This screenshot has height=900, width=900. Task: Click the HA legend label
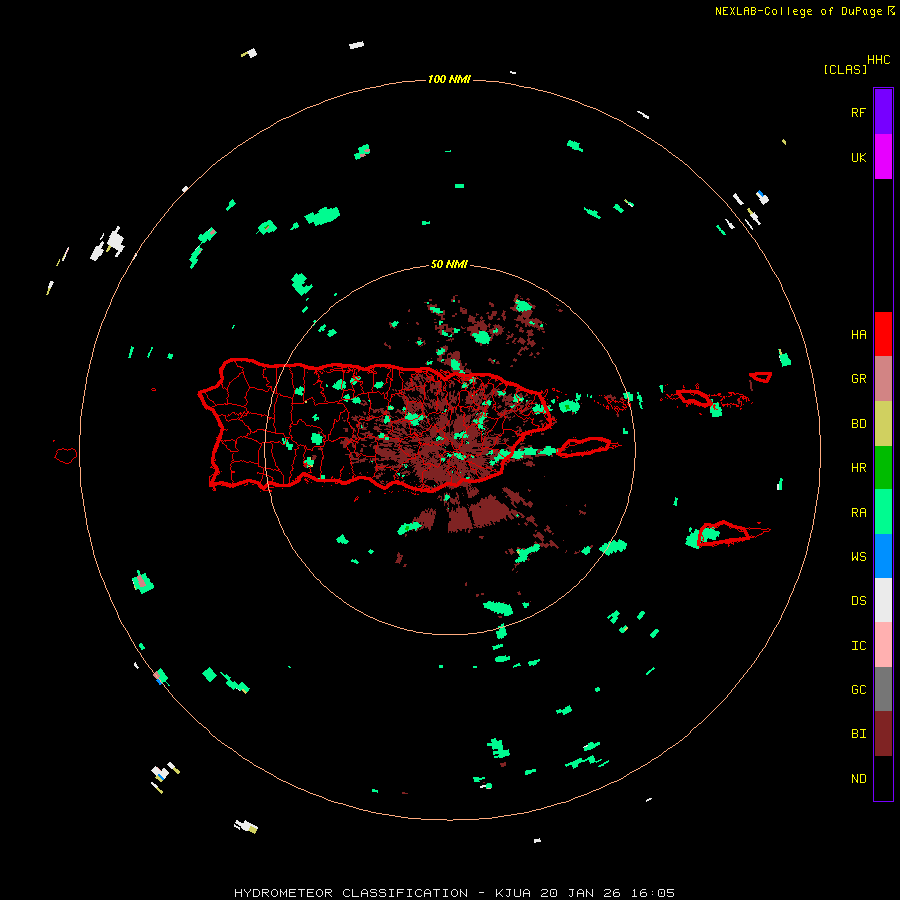(x=858, y=334)
